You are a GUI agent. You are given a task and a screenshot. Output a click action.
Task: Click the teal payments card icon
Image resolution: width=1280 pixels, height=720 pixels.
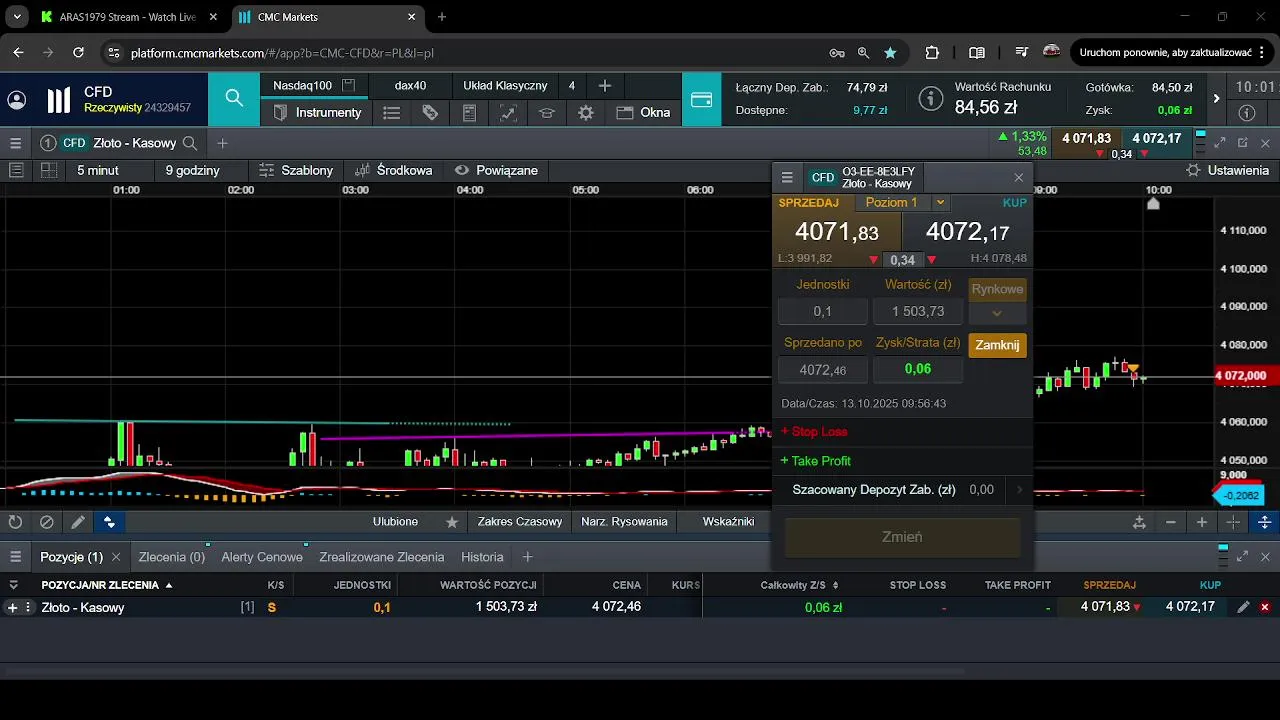702,99
